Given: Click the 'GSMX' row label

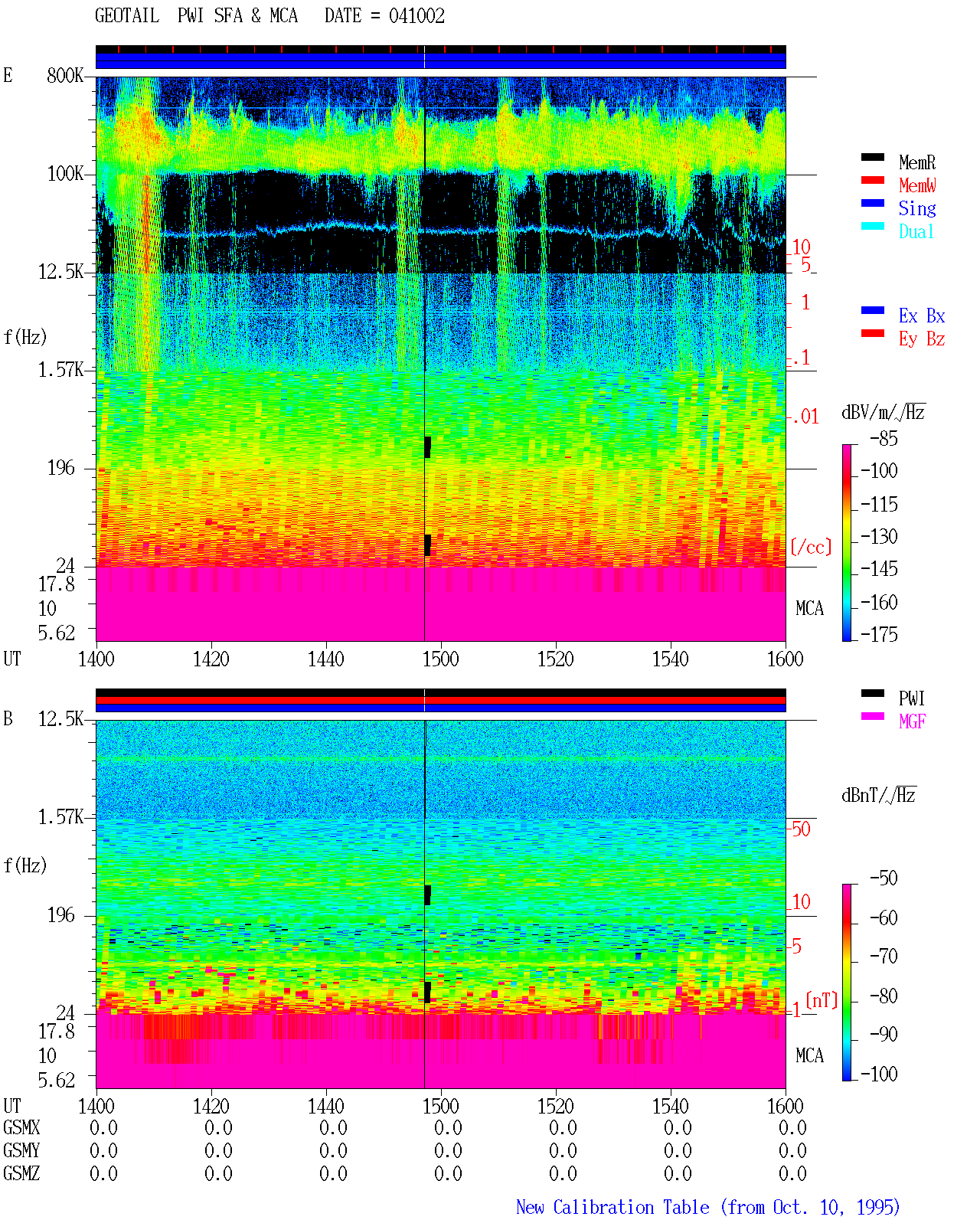Looking at the screenshot, I should click(x=21, y=1128).
